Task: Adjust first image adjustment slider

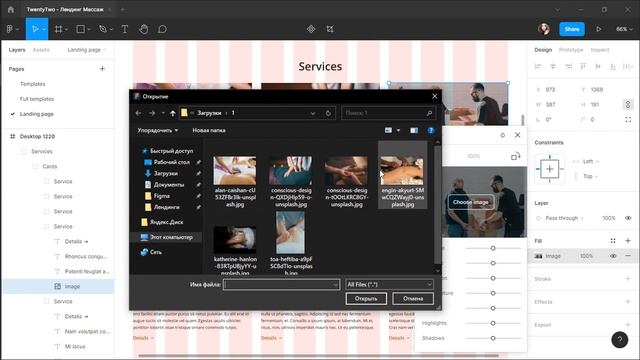Action: tap(493, 248)
